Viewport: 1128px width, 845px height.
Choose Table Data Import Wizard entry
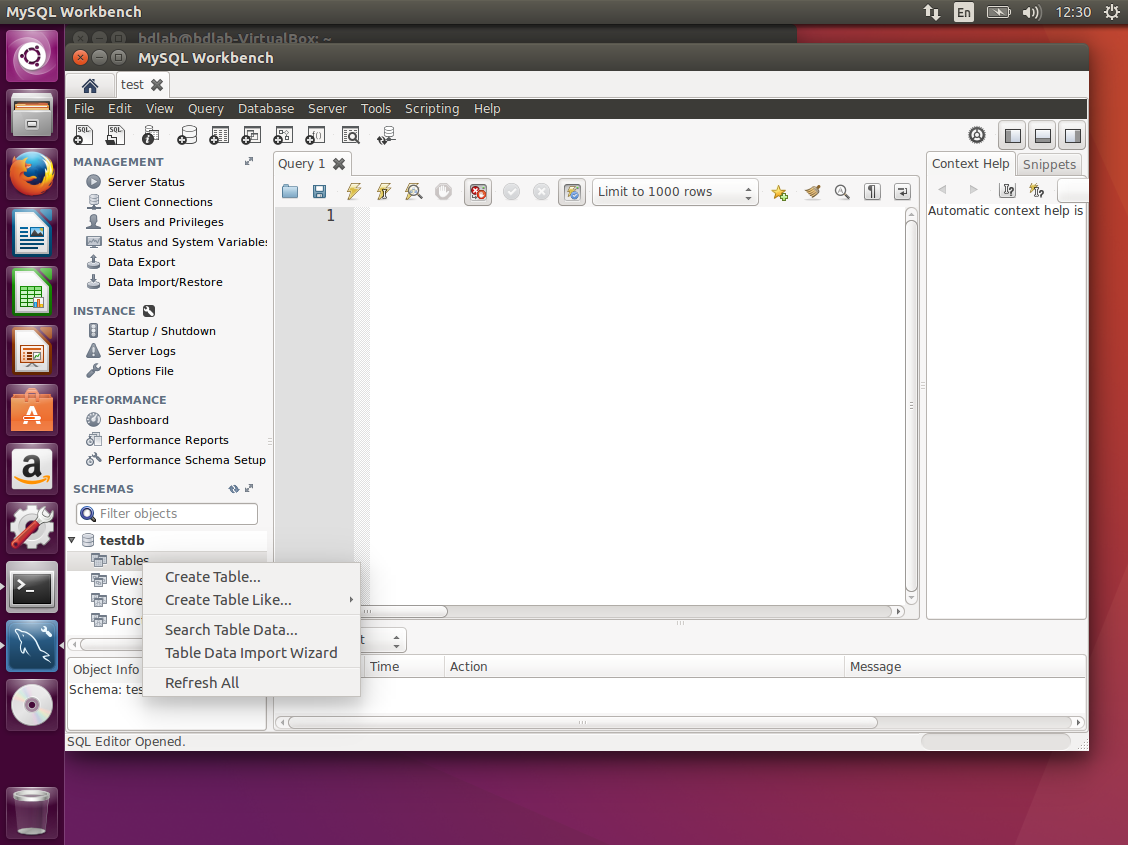tap(251, 653)
